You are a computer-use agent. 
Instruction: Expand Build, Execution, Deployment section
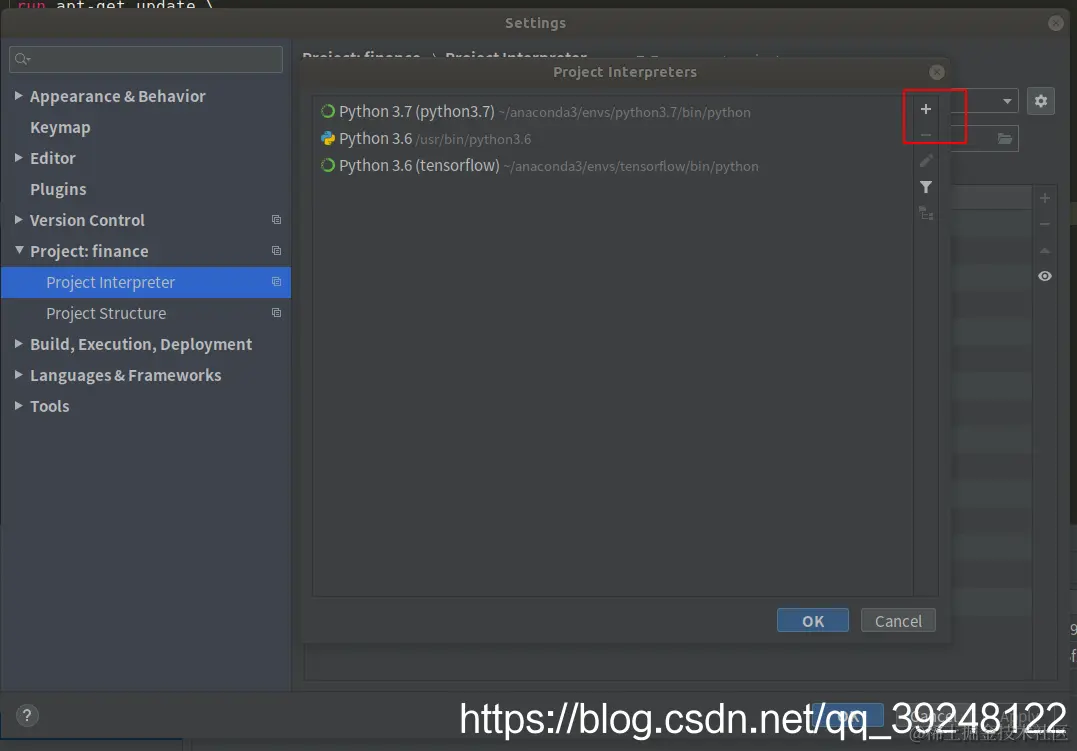coord(19,344)
